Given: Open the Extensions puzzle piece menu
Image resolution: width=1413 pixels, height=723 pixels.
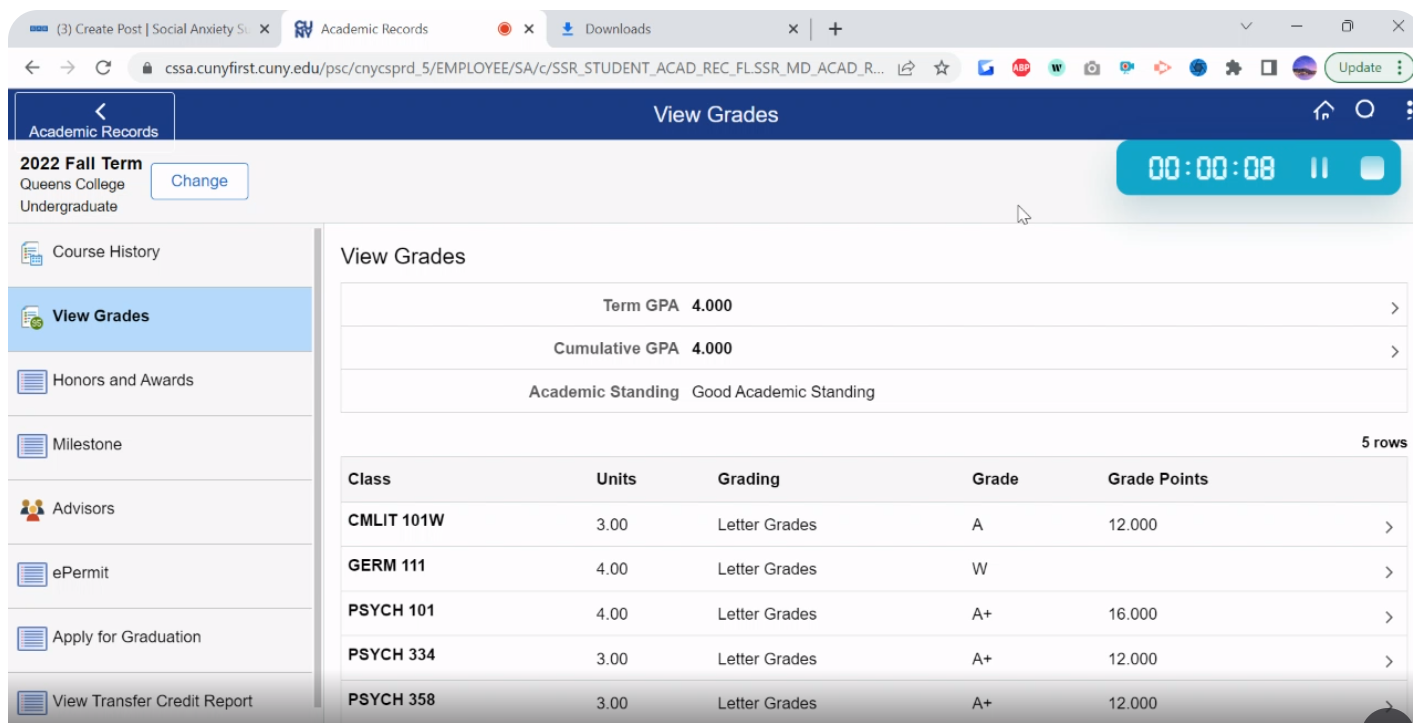Looking at the screenshot, I should pyautogui.click(x=1233, y=68).
